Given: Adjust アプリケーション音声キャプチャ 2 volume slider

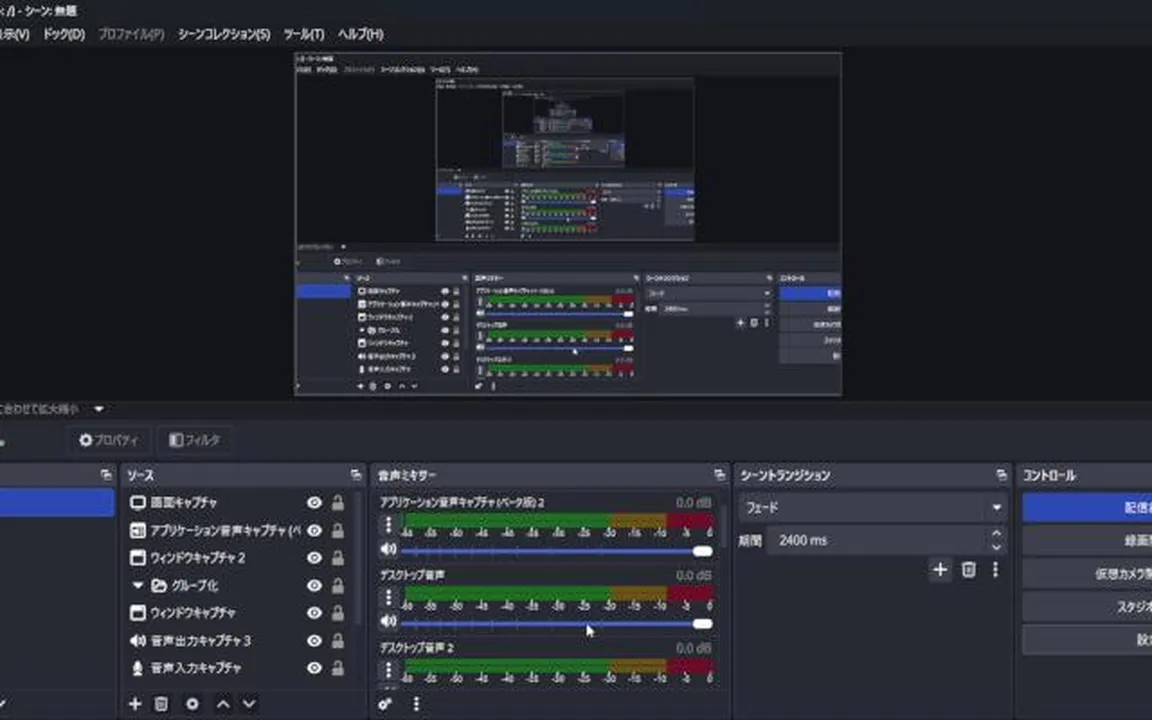Looking at the screenshot, I should coord(557,551).
